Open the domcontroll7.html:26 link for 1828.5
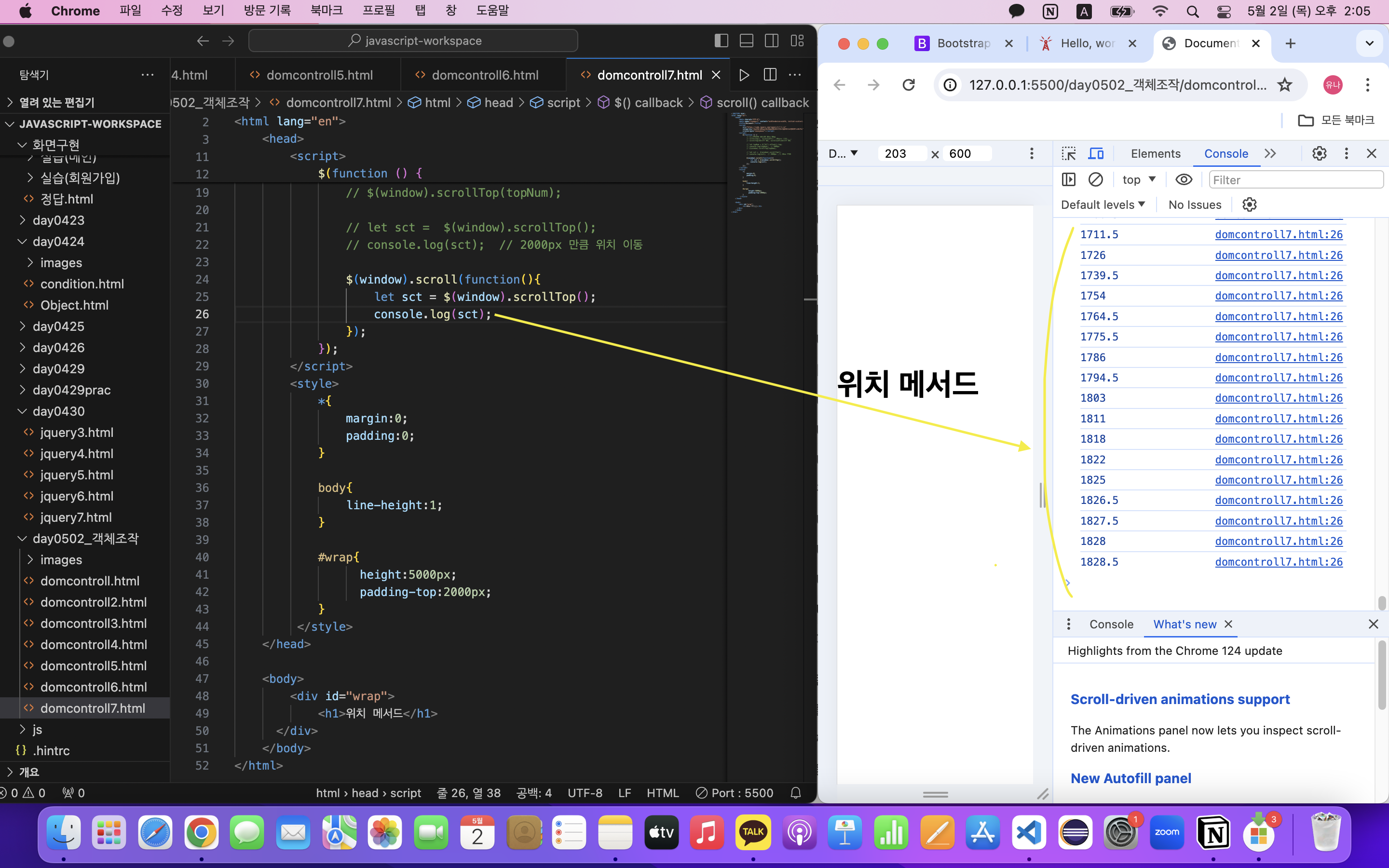Screen dimensions: 1389x868 [1279, 562]
